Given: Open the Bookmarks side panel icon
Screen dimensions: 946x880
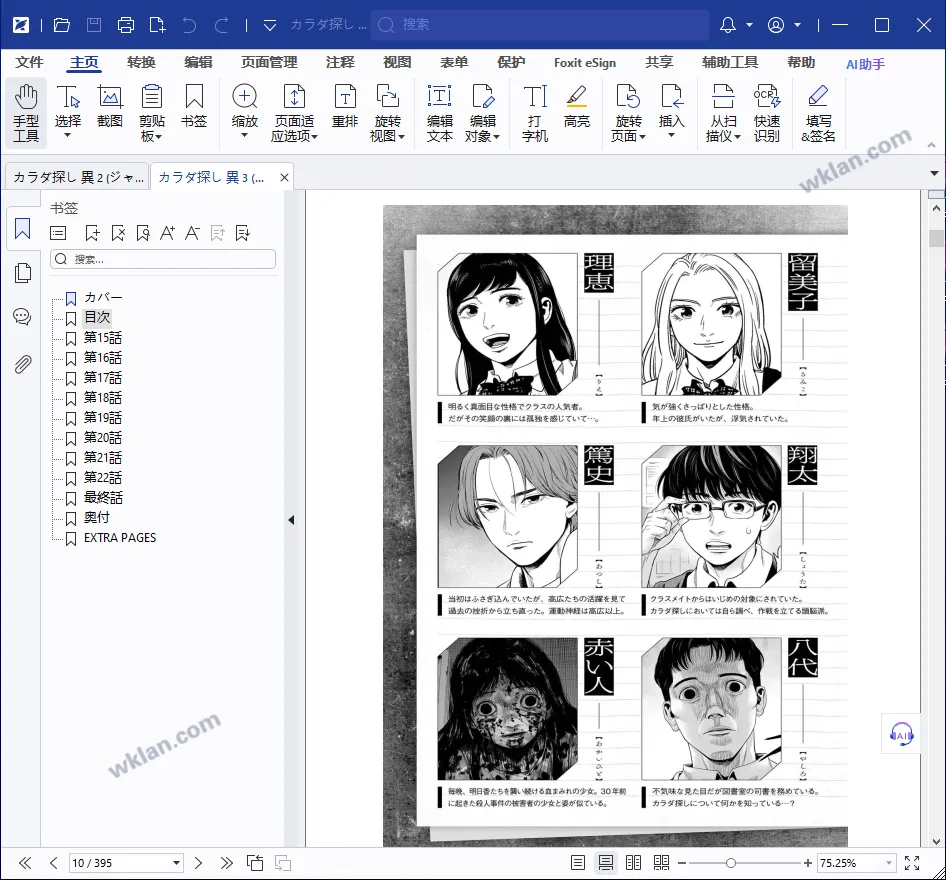Looking at the screenshot, I should point(22,229).
